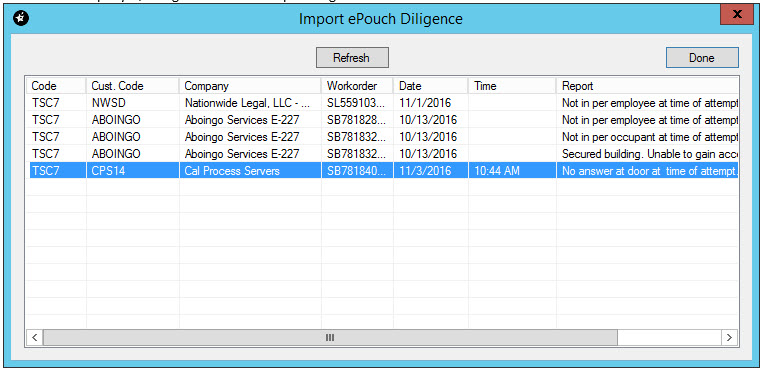Sort by the Company column header
Viewport: 764px width, 372px height.
pyautogui.click(x=250, y=86)
